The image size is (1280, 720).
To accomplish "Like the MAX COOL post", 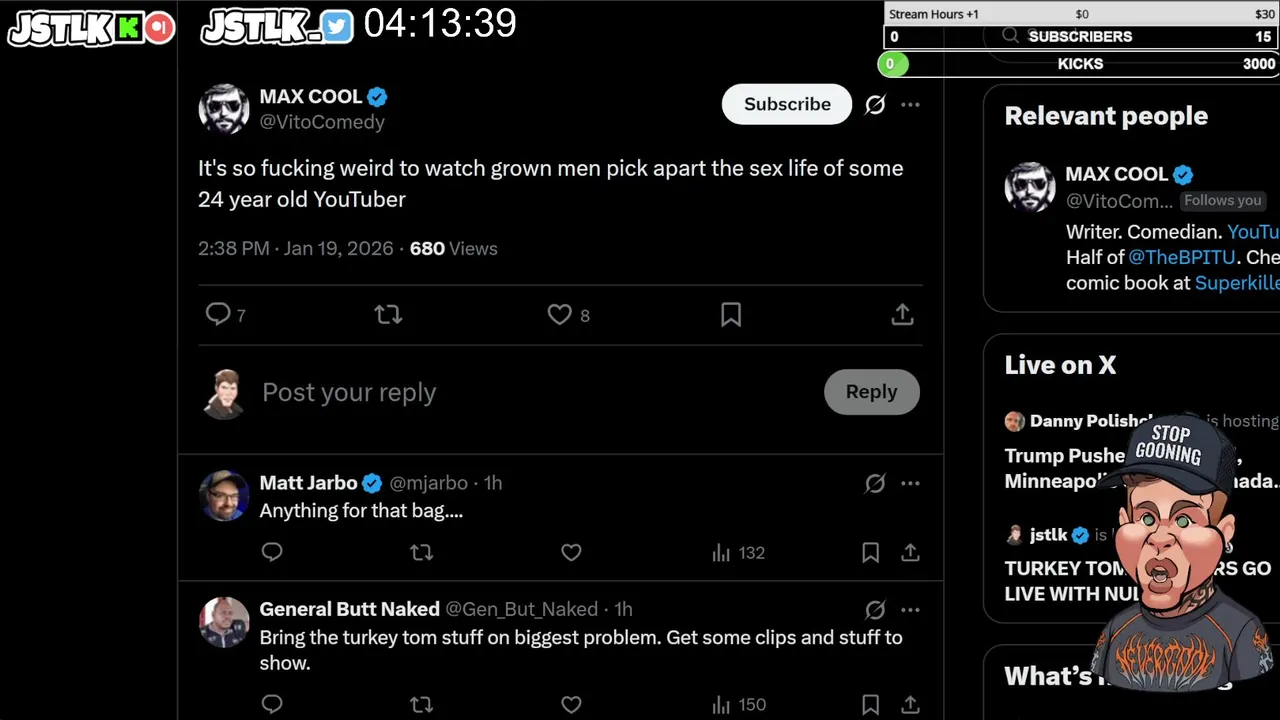I will click(x=560, y=315).
